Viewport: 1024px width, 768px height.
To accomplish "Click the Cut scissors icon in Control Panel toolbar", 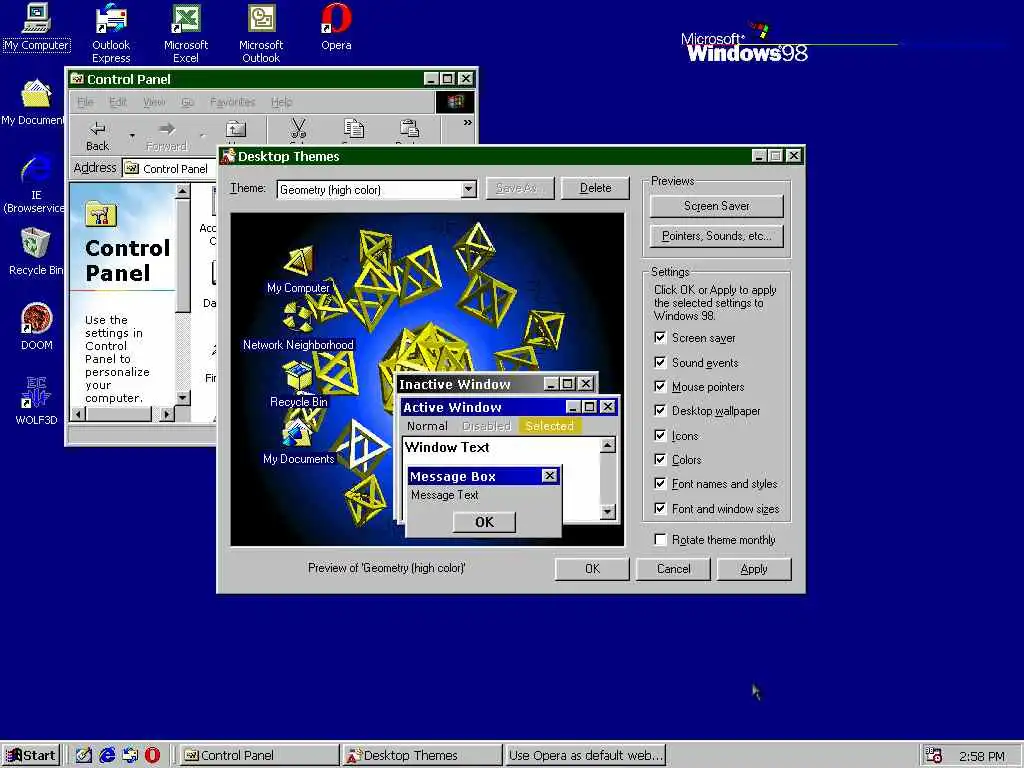I will click(x=298, y=131).
